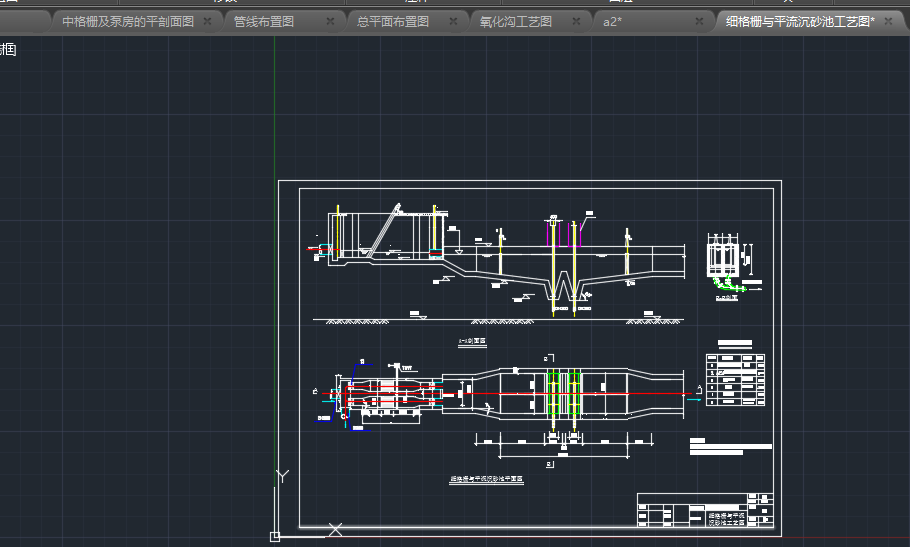Screen dimensions: 910x547
Task: Open the 总平面布置图 drawing tab
Action: pos(393,21)
